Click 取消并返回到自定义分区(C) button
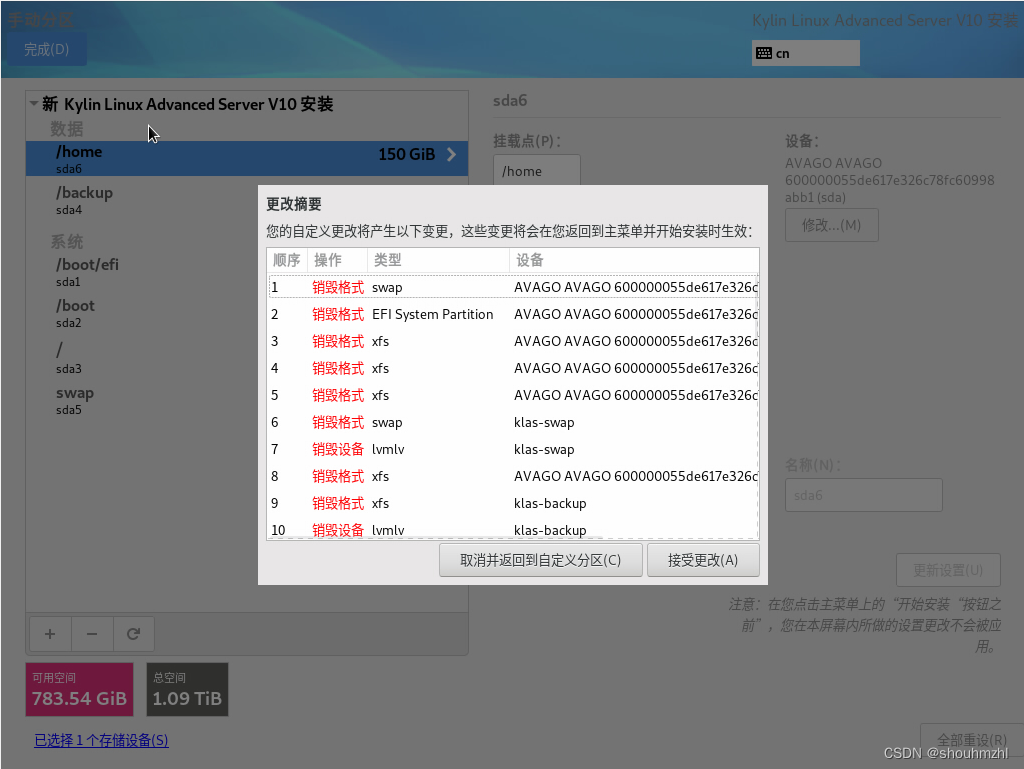 541,560
